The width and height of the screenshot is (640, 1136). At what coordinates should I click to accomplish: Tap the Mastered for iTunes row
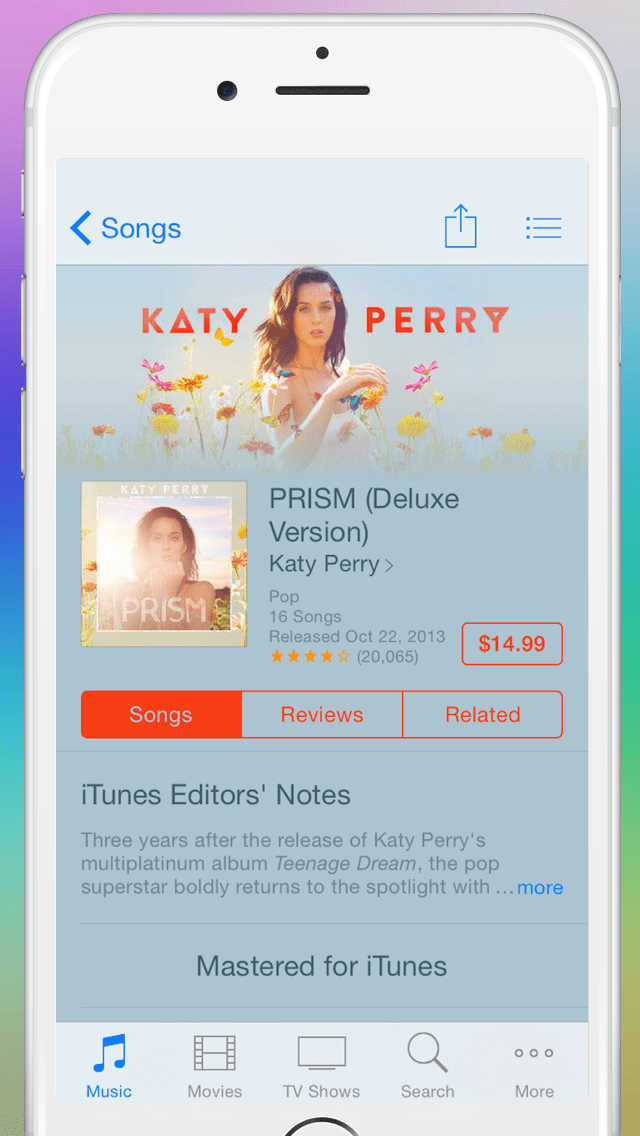(322, 966)
